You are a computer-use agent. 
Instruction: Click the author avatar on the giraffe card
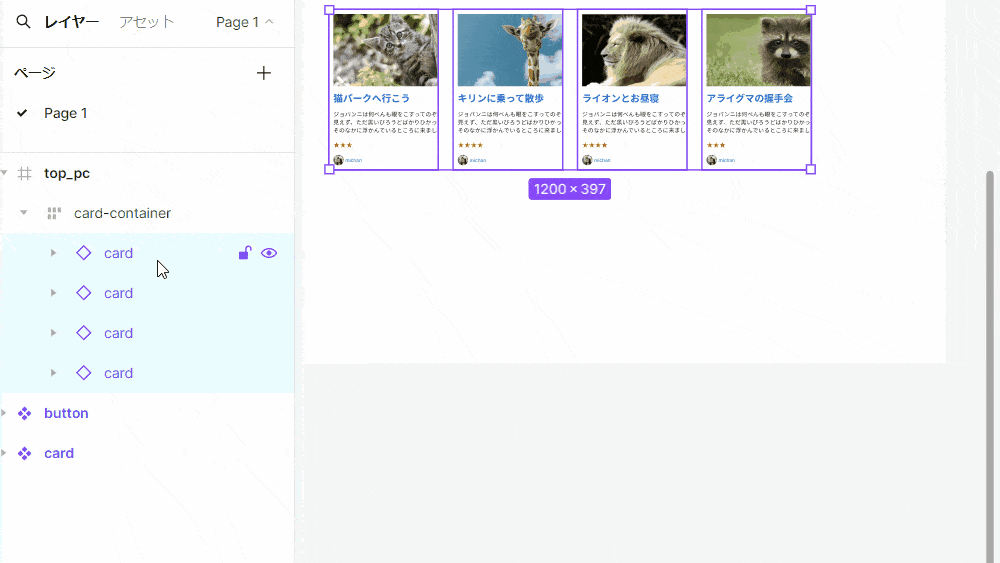tap(463, 160)
